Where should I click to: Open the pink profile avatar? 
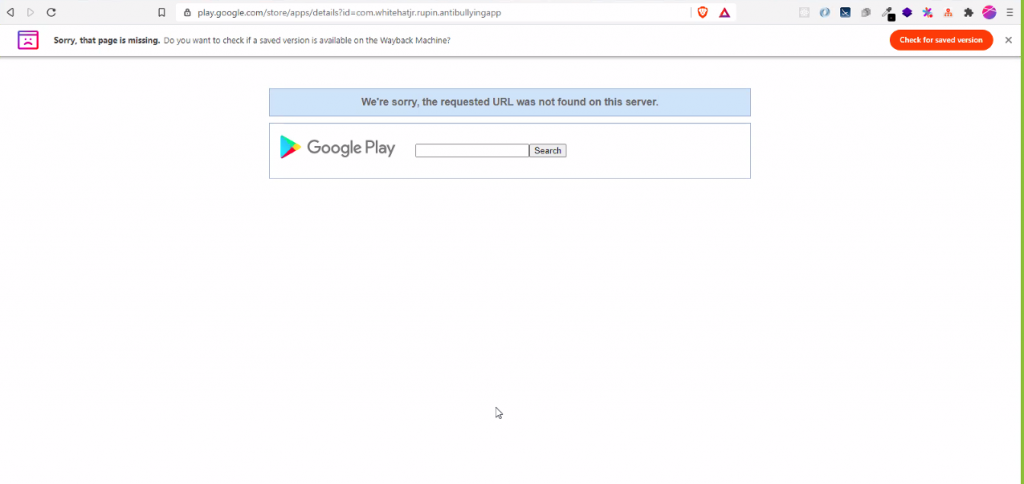989,12
